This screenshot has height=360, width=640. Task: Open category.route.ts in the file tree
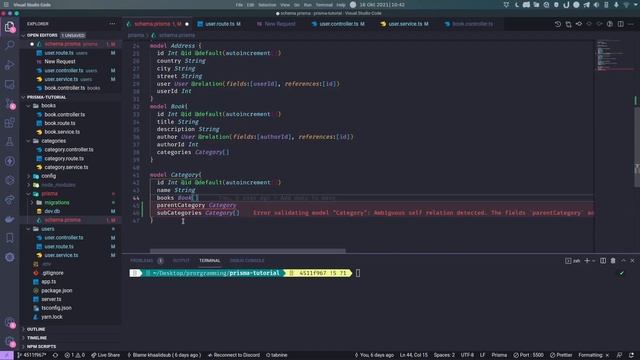pyautogui.click(x=64, y=158)
